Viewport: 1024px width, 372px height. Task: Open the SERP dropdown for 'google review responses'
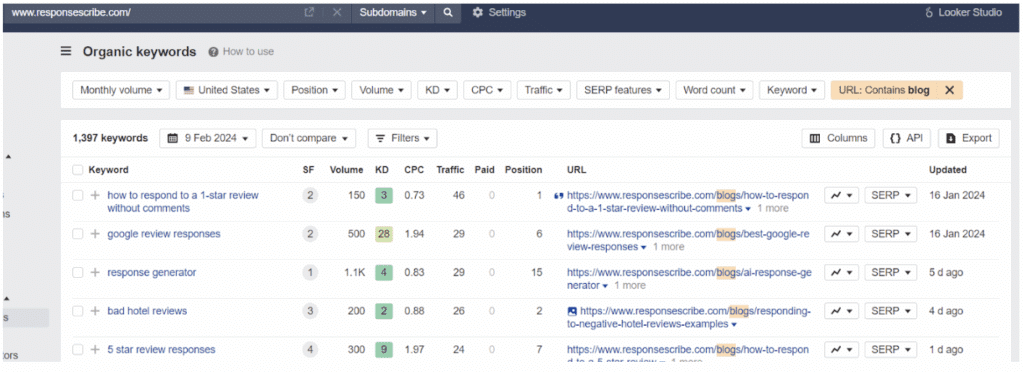[x=891, y=234]
